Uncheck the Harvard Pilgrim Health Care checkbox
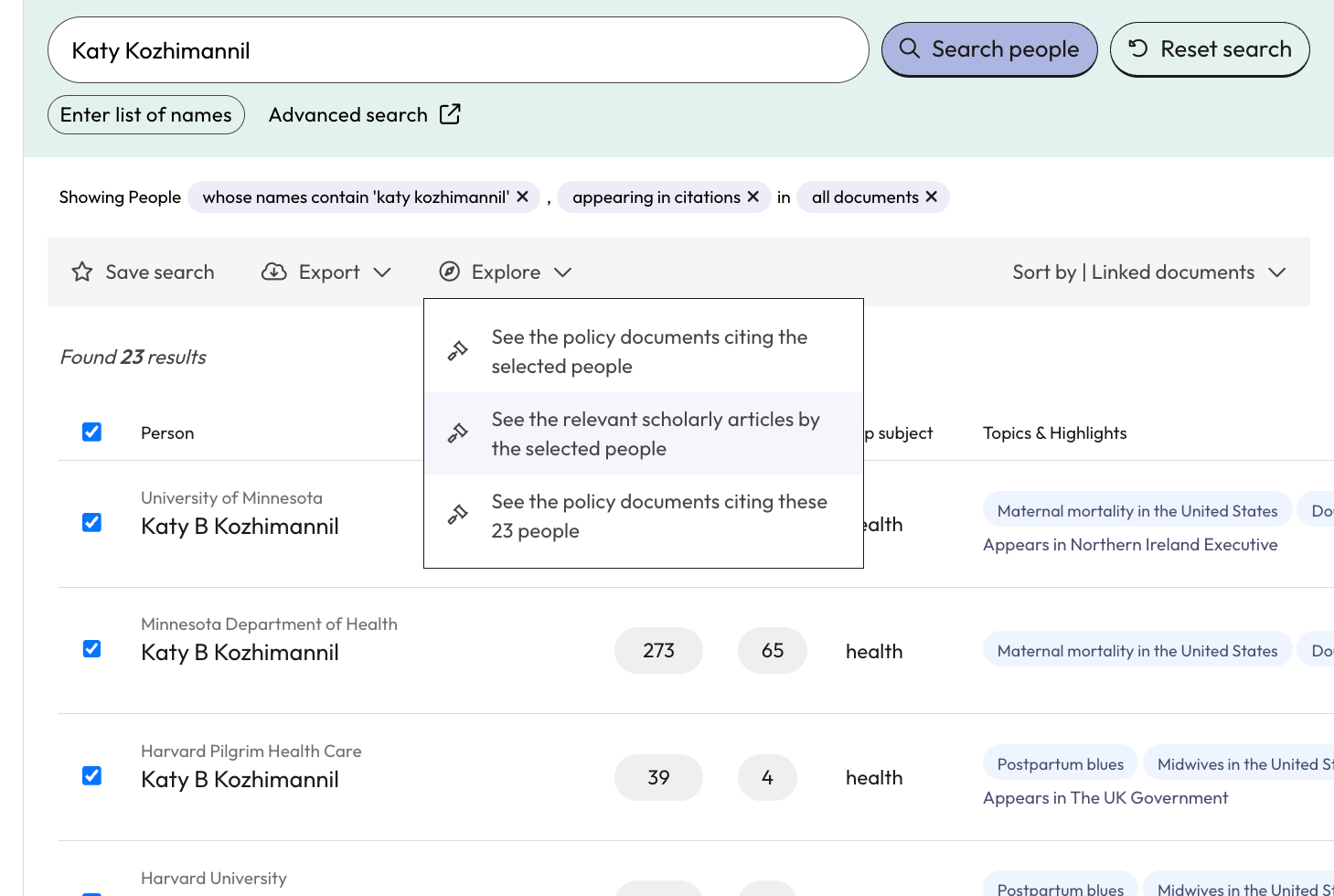 click(91, 775)
